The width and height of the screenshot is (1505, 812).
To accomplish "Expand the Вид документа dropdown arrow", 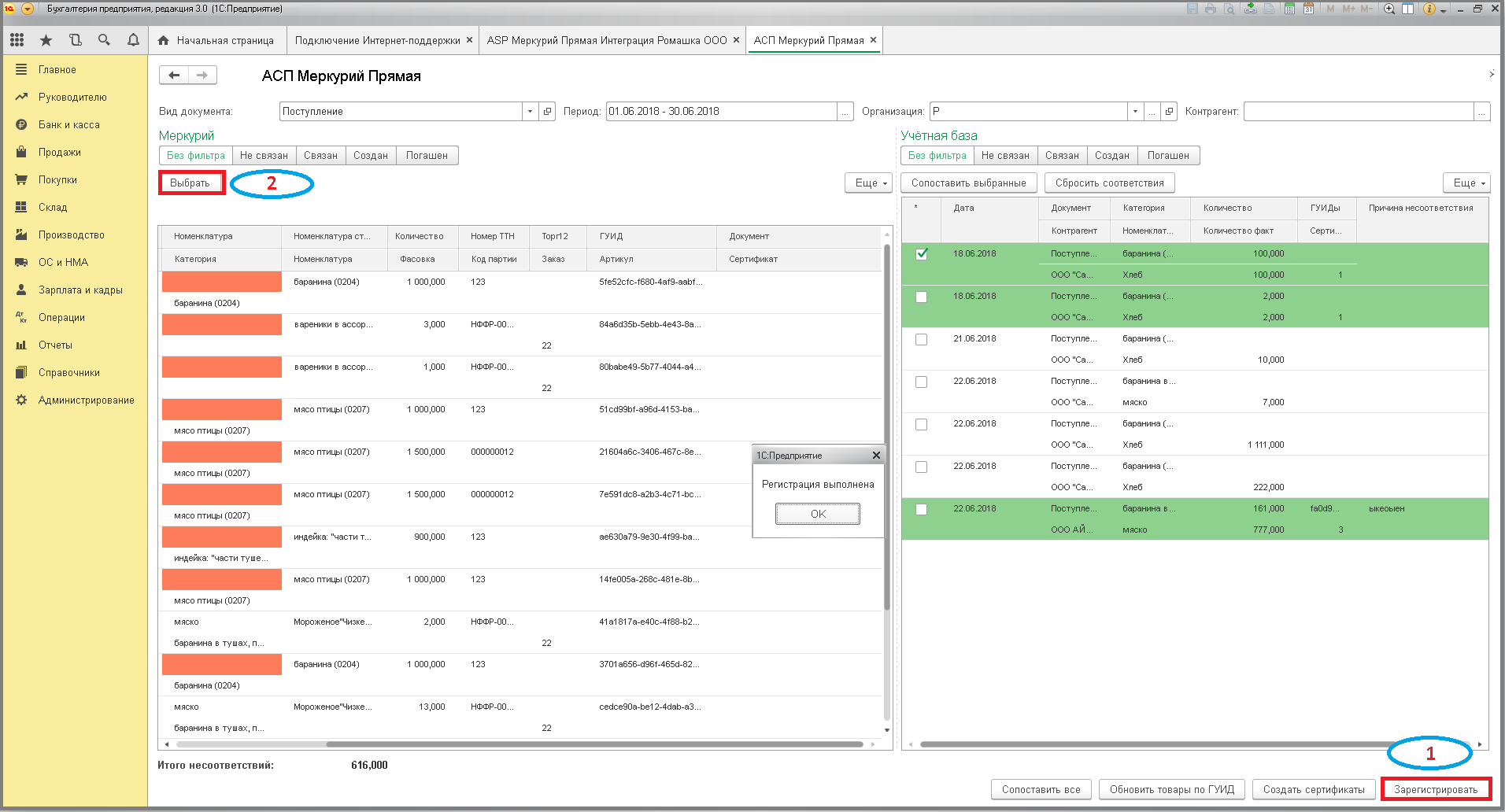I will [x=530, y=112].
